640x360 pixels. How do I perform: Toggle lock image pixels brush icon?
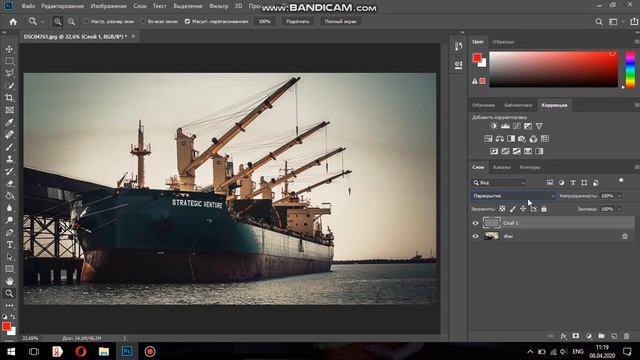click(513, 209)
